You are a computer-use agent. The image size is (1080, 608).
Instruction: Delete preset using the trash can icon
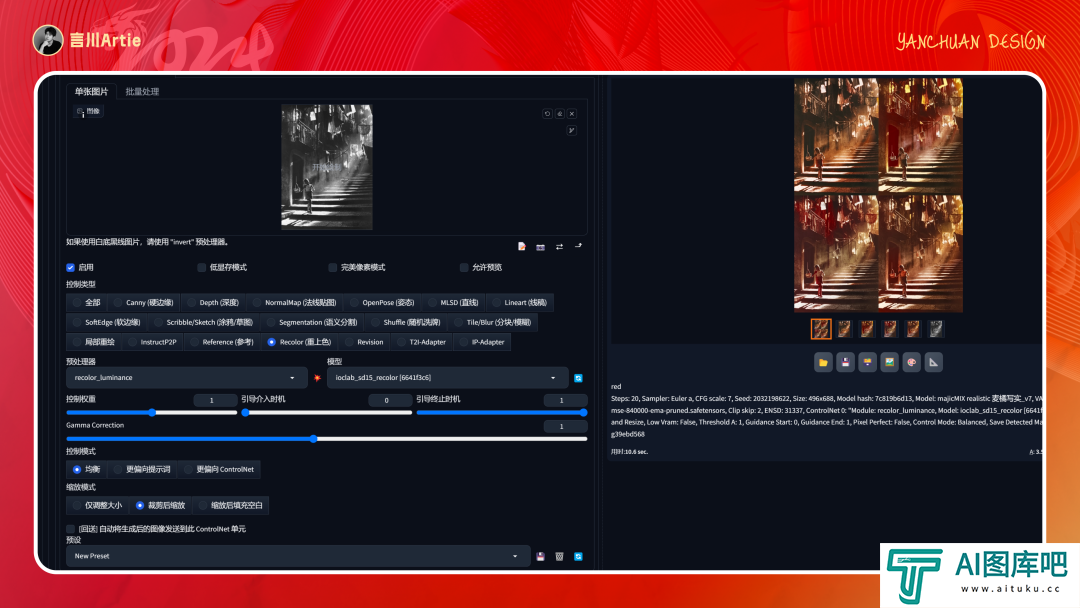560,556
